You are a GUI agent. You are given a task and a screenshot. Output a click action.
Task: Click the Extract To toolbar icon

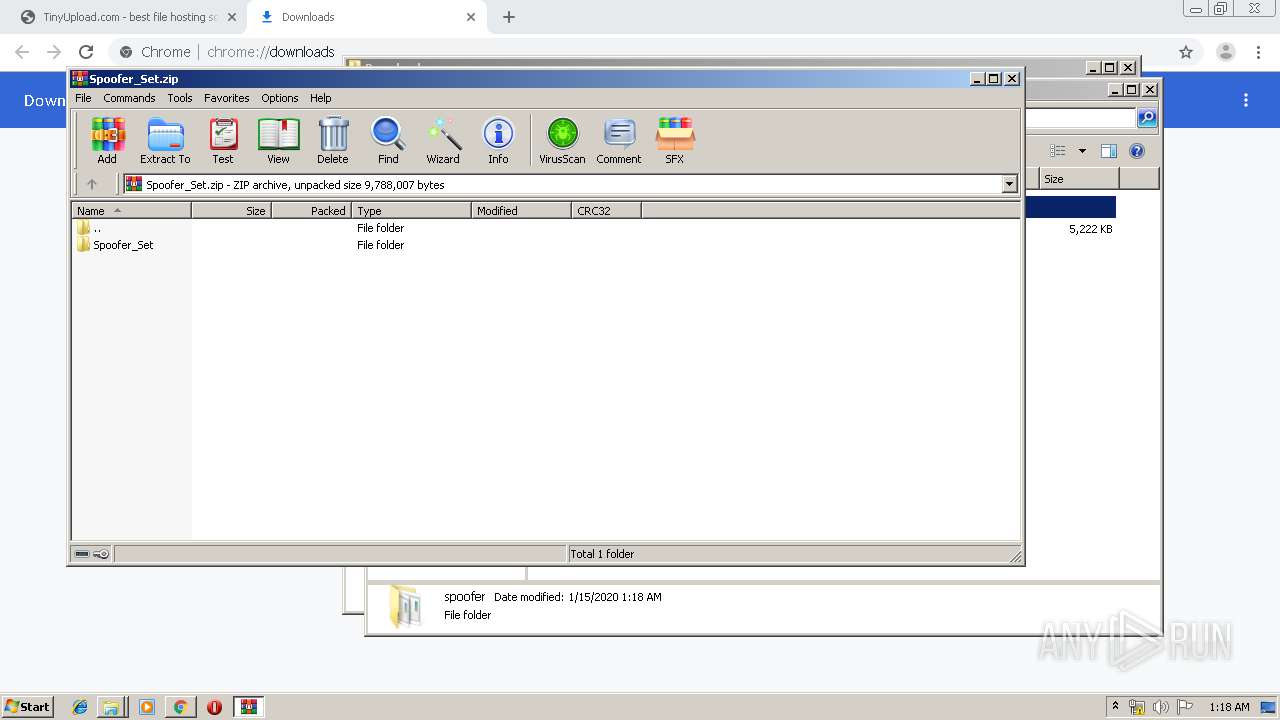165,140
